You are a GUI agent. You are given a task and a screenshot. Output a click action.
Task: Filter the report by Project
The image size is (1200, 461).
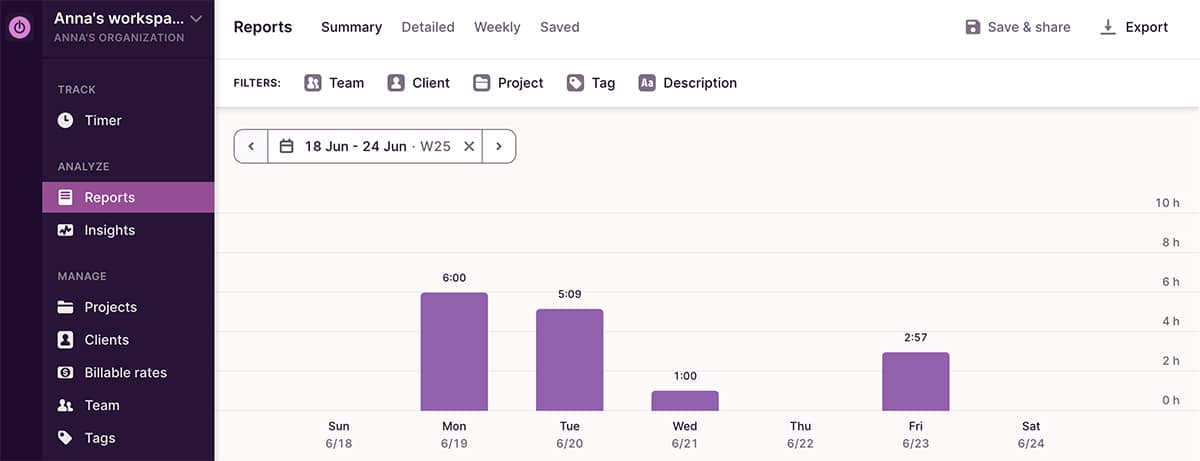pyautogui.click(x=509, y=83)
